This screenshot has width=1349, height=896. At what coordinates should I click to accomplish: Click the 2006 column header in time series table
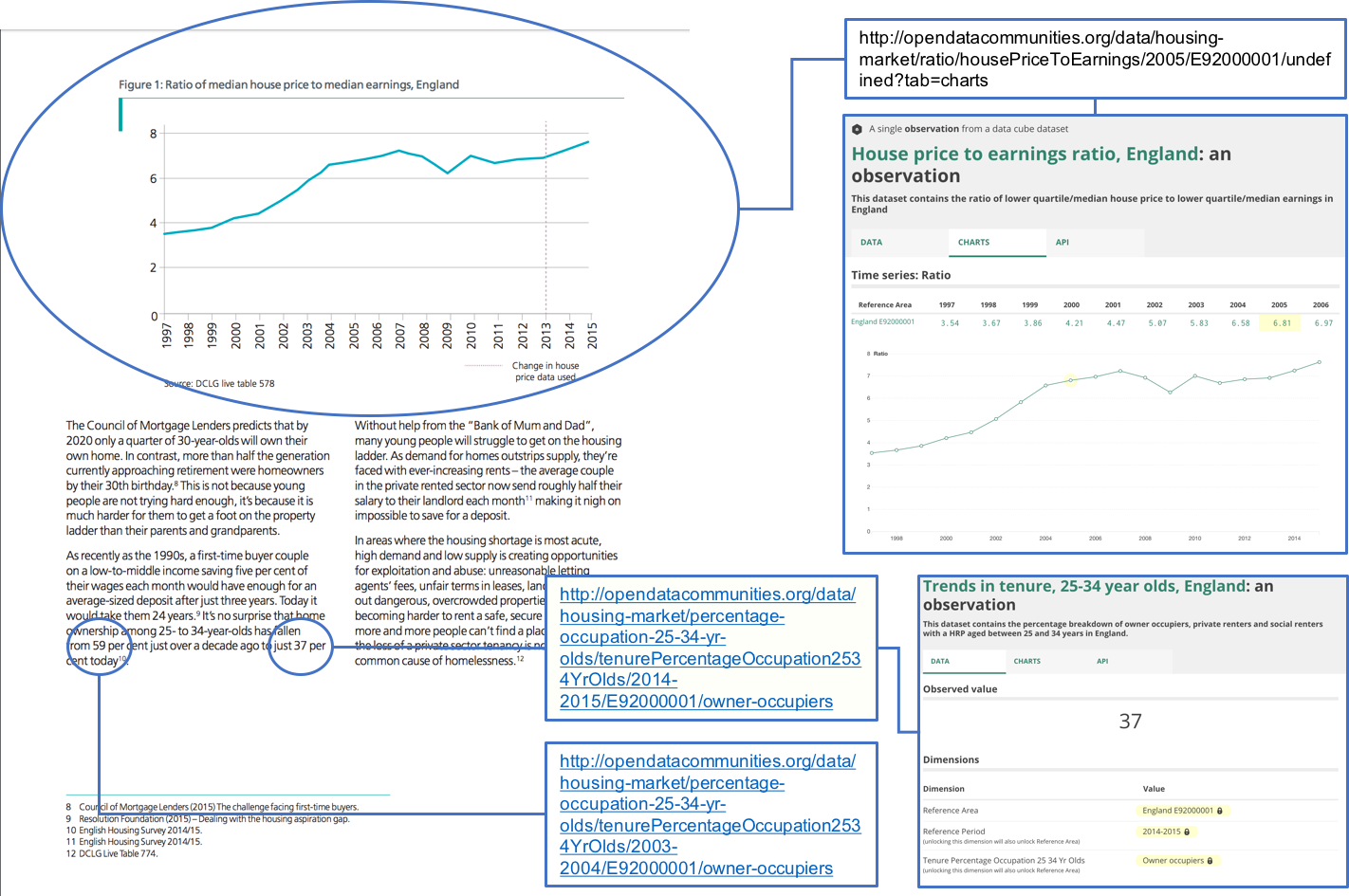coord(1321,305)
